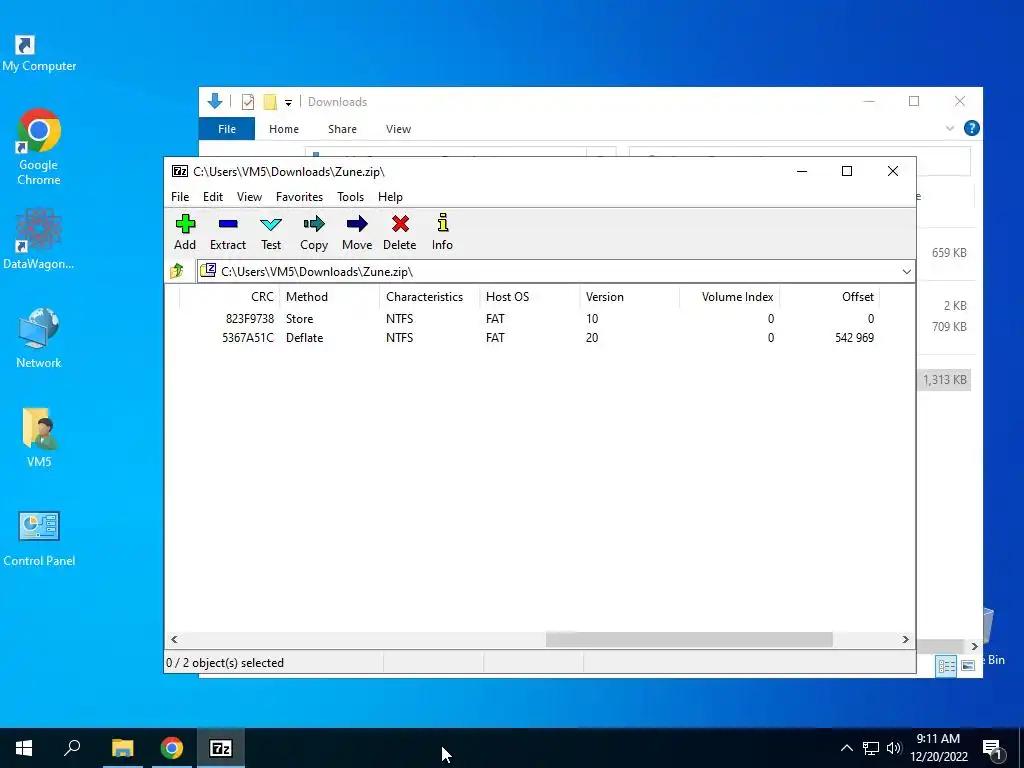Screen dimensions: 1024x768
Task: Click the 7-Zip taskbar button
Action: [x=221, y=748]
